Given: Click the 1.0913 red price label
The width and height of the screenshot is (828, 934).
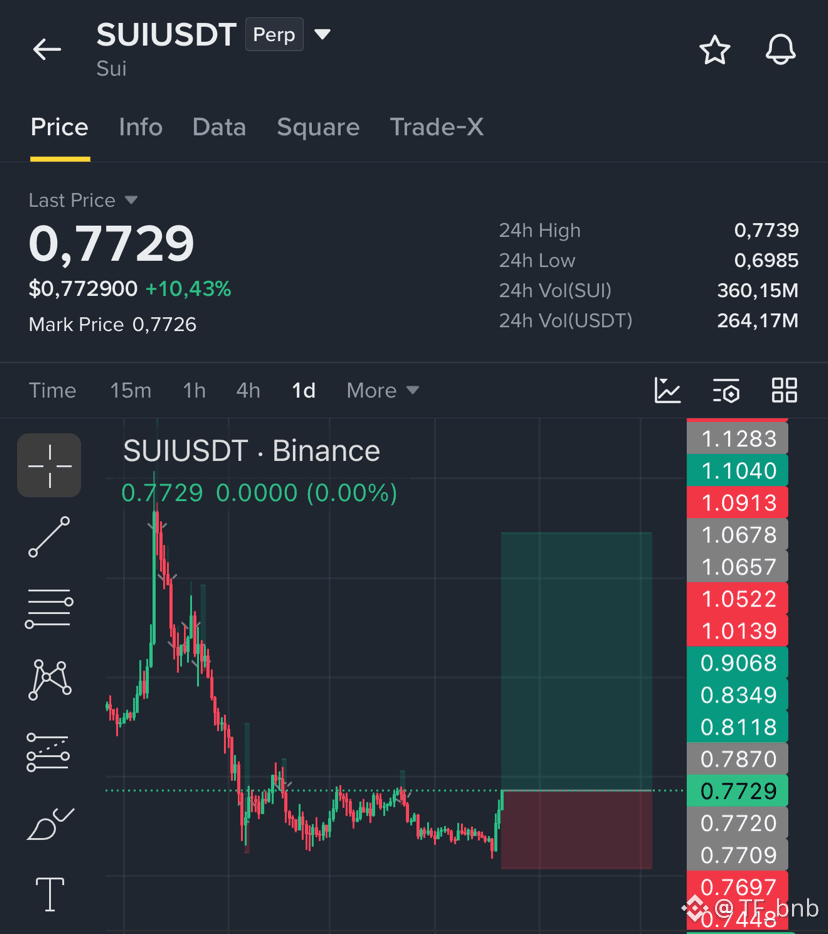Looking at the screenshot, I should [x=738, y=503].
